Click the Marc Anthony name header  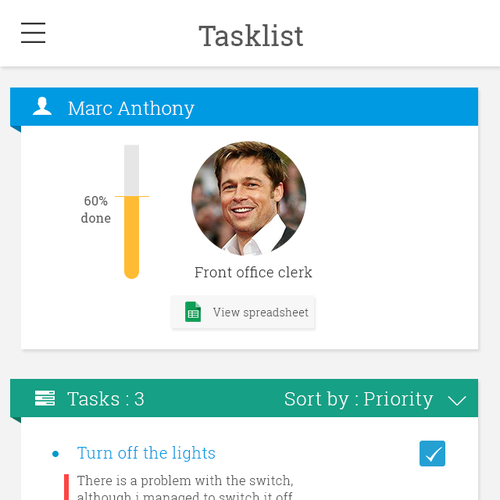point(131,108)
